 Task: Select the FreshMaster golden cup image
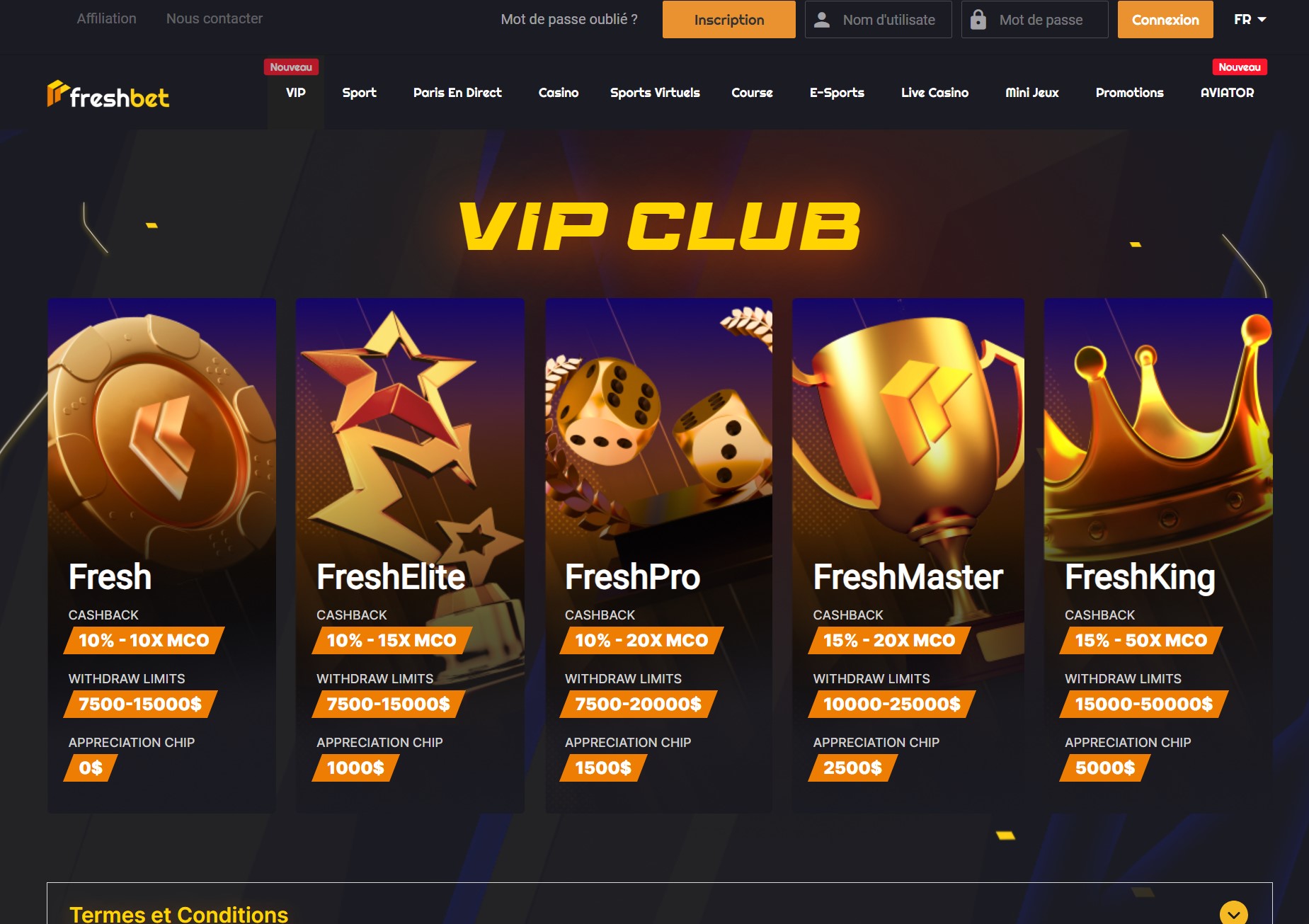908,432
